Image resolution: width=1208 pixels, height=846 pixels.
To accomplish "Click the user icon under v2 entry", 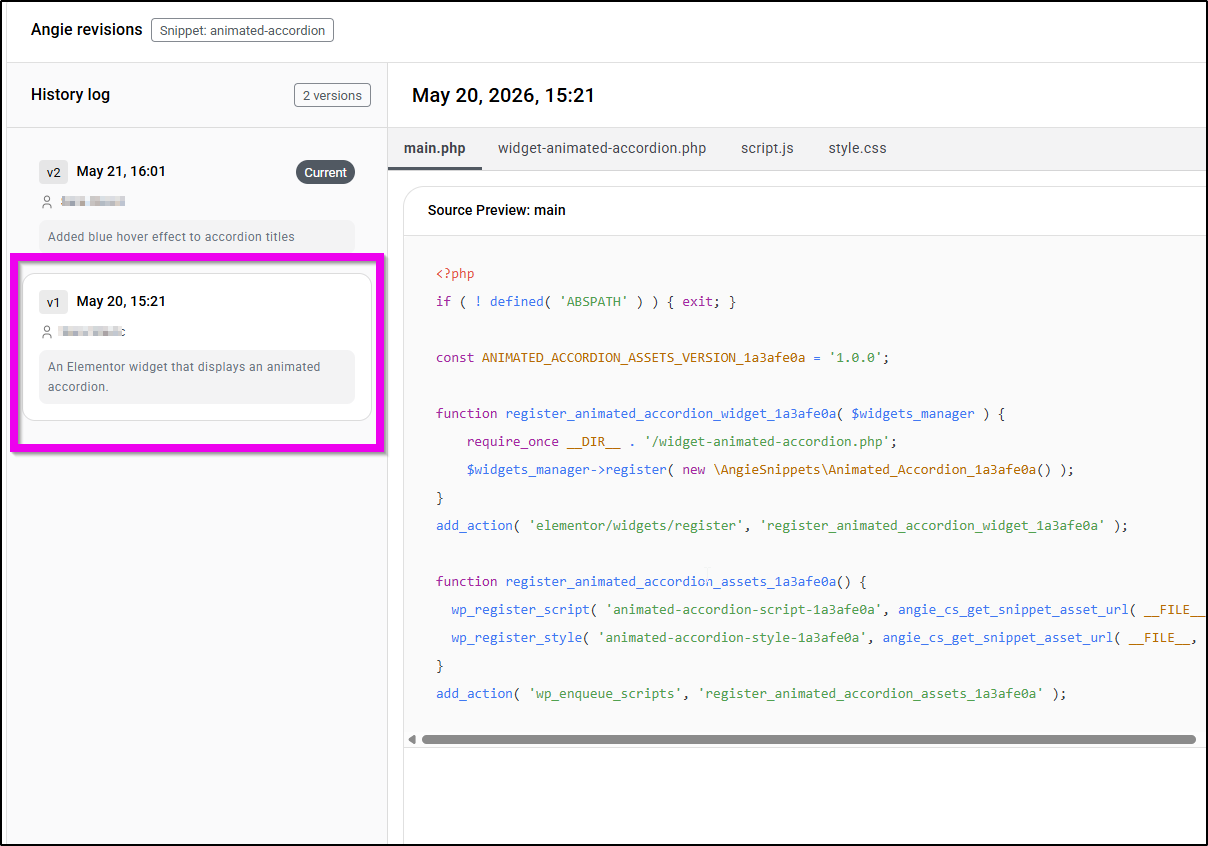I will (x=46, y=202).
